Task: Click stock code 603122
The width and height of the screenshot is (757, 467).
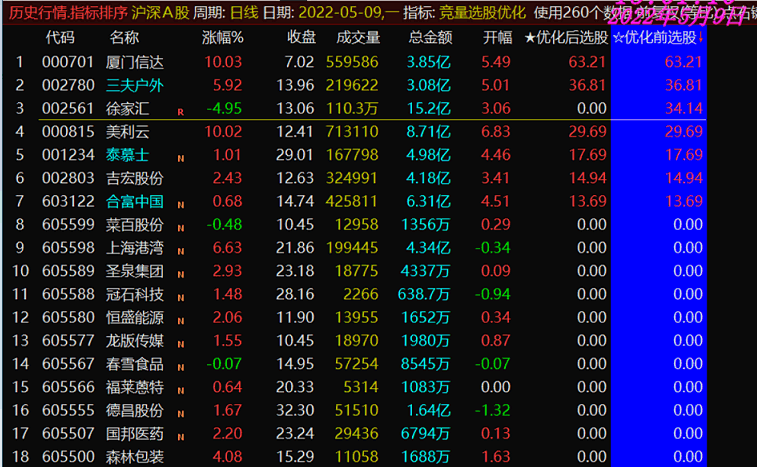Action: [x=68, y=201]
